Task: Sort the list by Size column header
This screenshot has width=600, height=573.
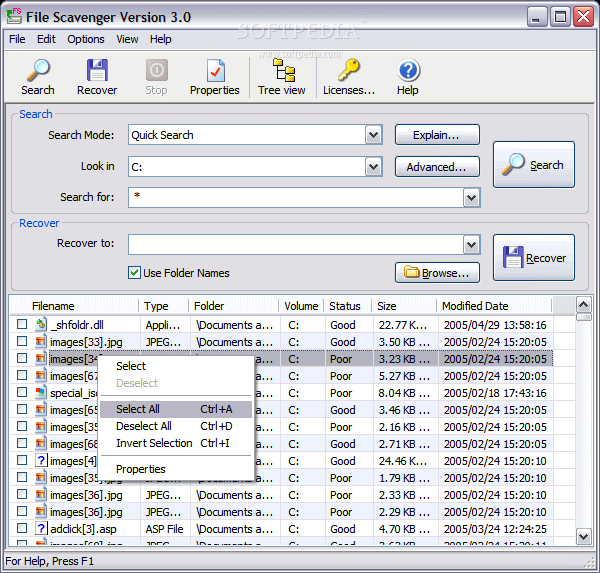Action: coord(404,306)
